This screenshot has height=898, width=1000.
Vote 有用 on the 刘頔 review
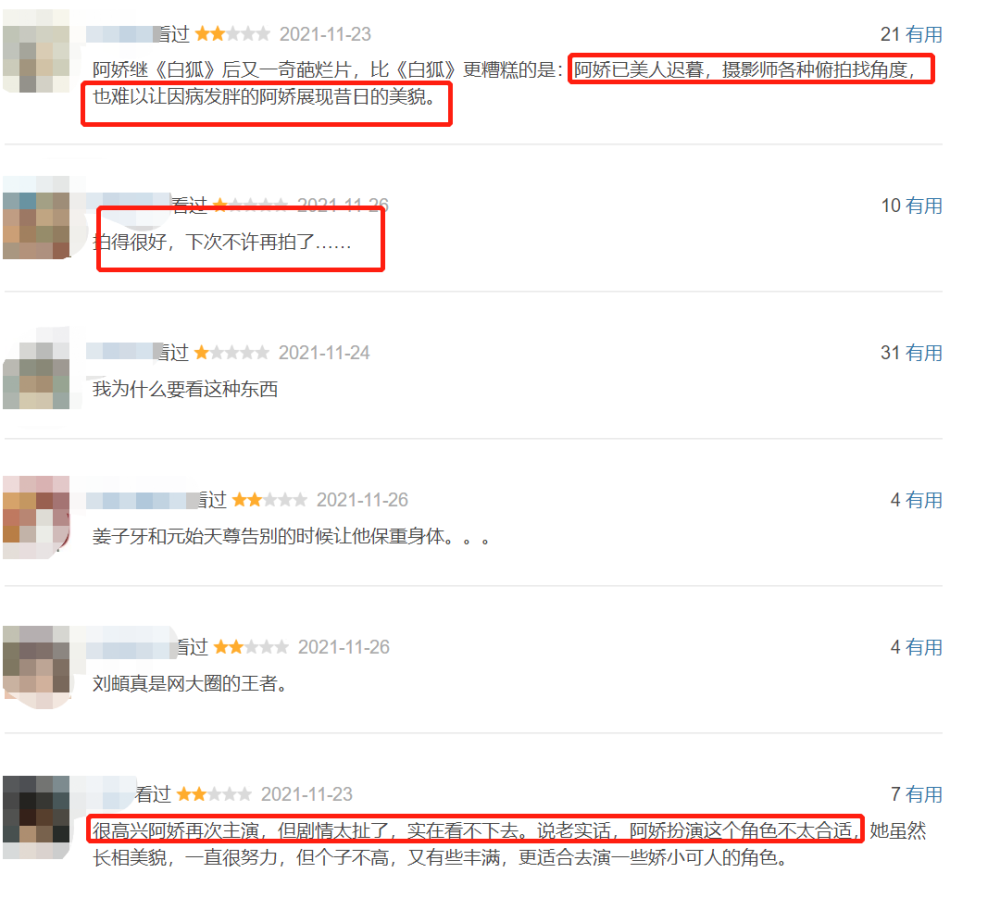[923, 647]
